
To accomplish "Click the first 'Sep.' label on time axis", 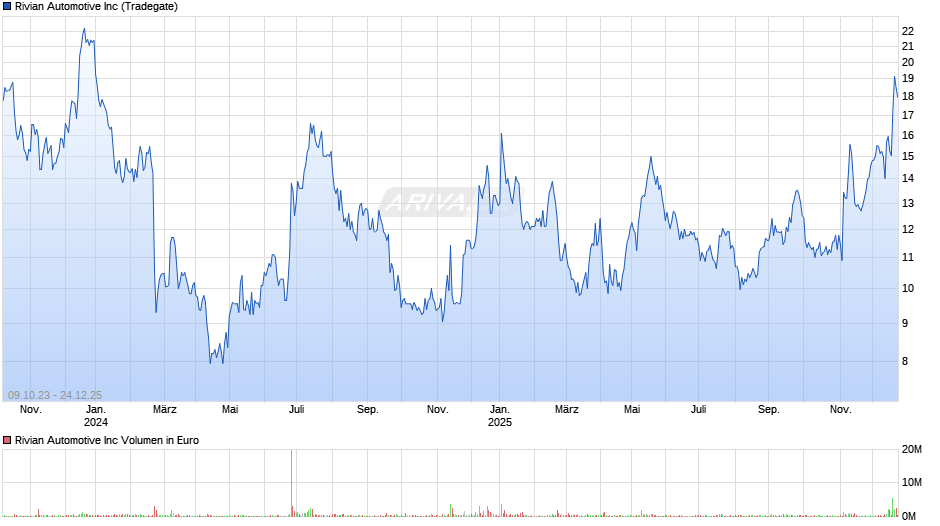I will [367, 410].
